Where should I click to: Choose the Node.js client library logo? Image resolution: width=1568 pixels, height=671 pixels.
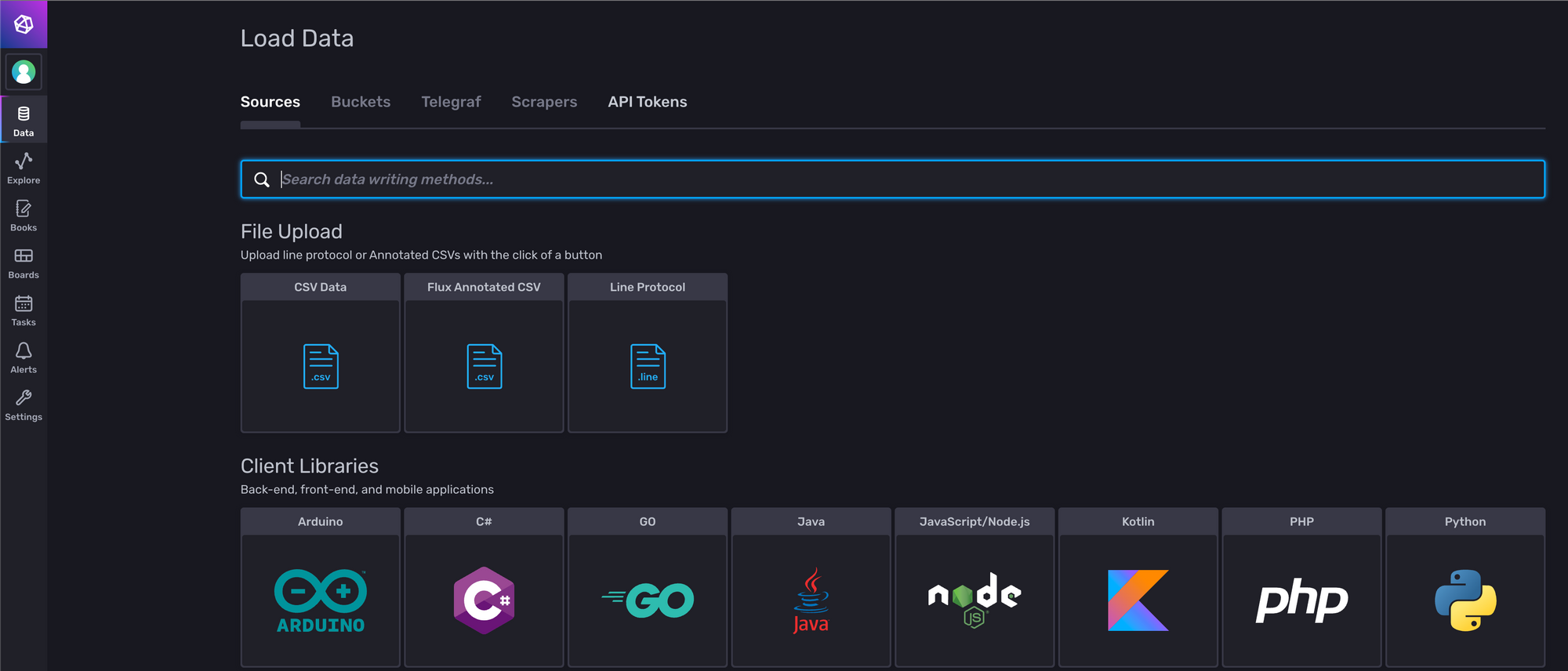(975, 600)
